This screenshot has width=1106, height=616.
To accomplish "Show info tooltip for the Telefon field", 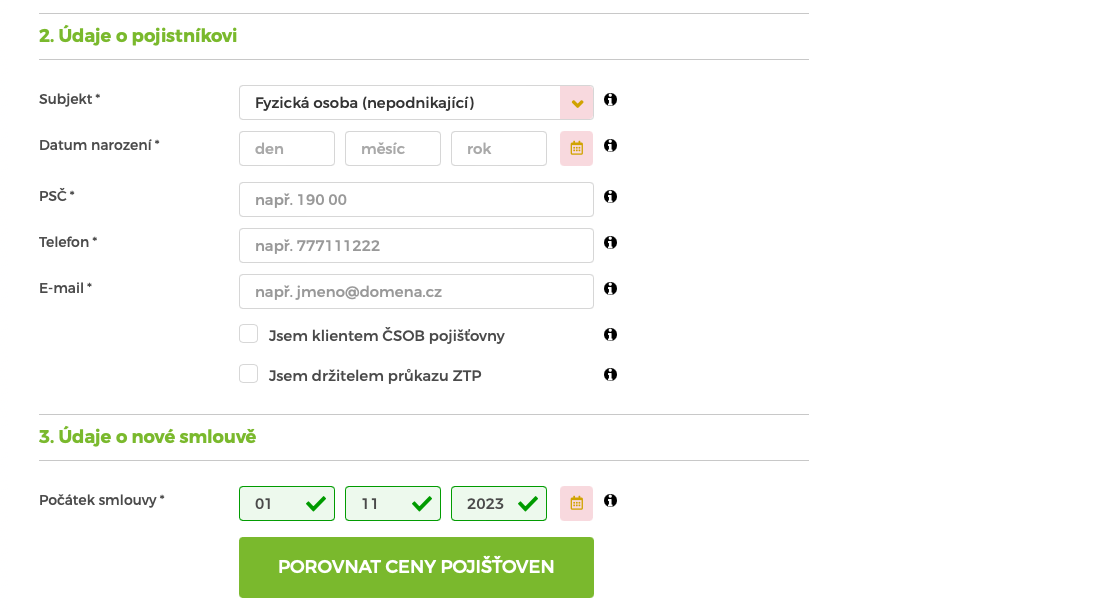I will (610, 243).
